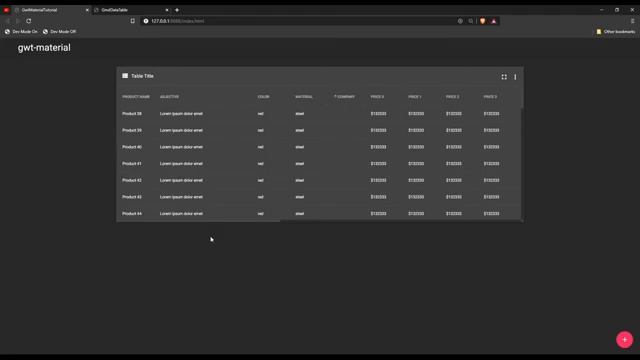The height and width of the screenshot is (360, 640).
Task: Go back using the browser back arrow
Action: (7, 21)
